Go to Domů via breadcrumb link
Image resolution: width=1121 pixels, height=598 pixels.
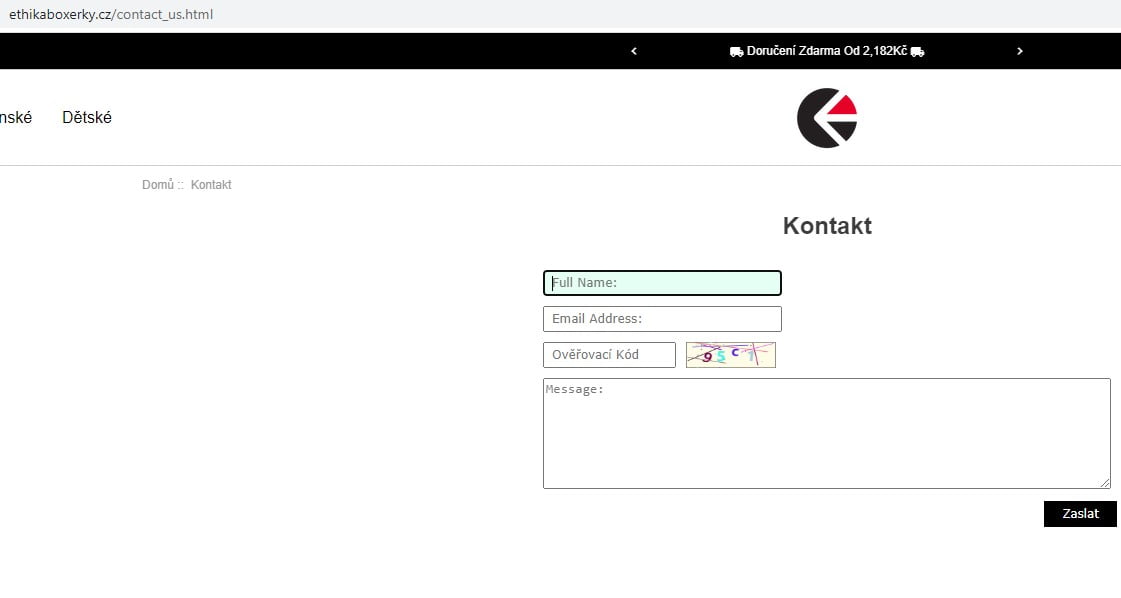(x=157, y=185)
